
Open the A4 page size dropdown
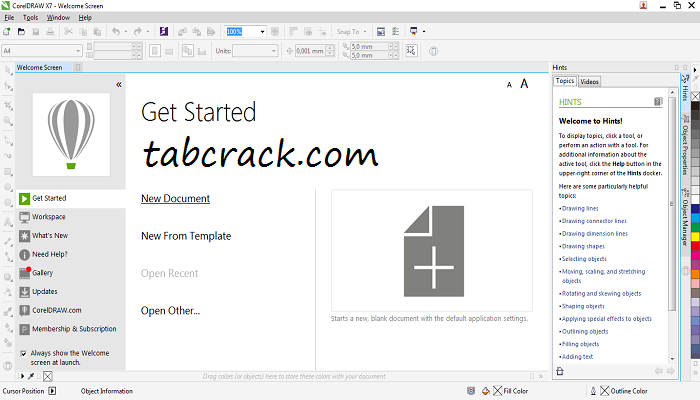click(x=78, y=51)
